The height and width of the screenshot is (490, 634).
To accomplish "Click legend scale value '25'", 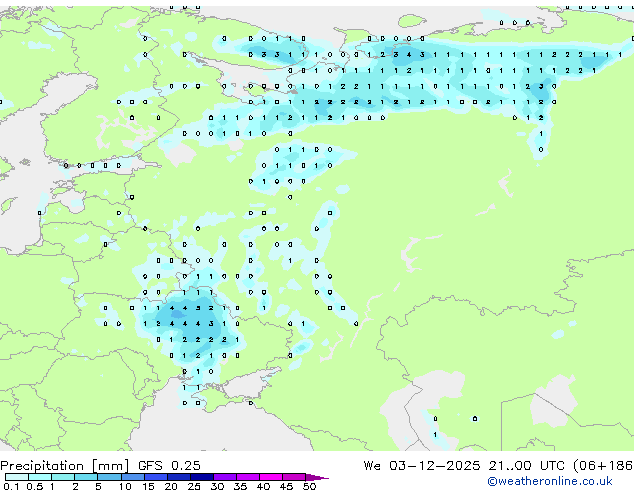I will click(x=194, y=486).
